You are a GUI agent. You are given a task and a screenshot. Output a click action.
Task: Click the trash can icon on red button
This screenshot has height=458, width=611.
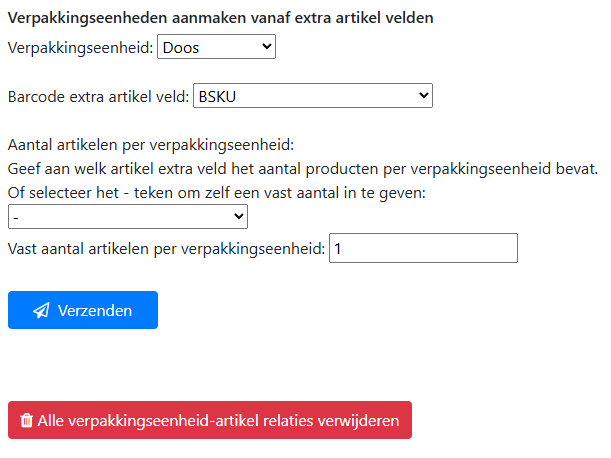(x=27, y=421)
